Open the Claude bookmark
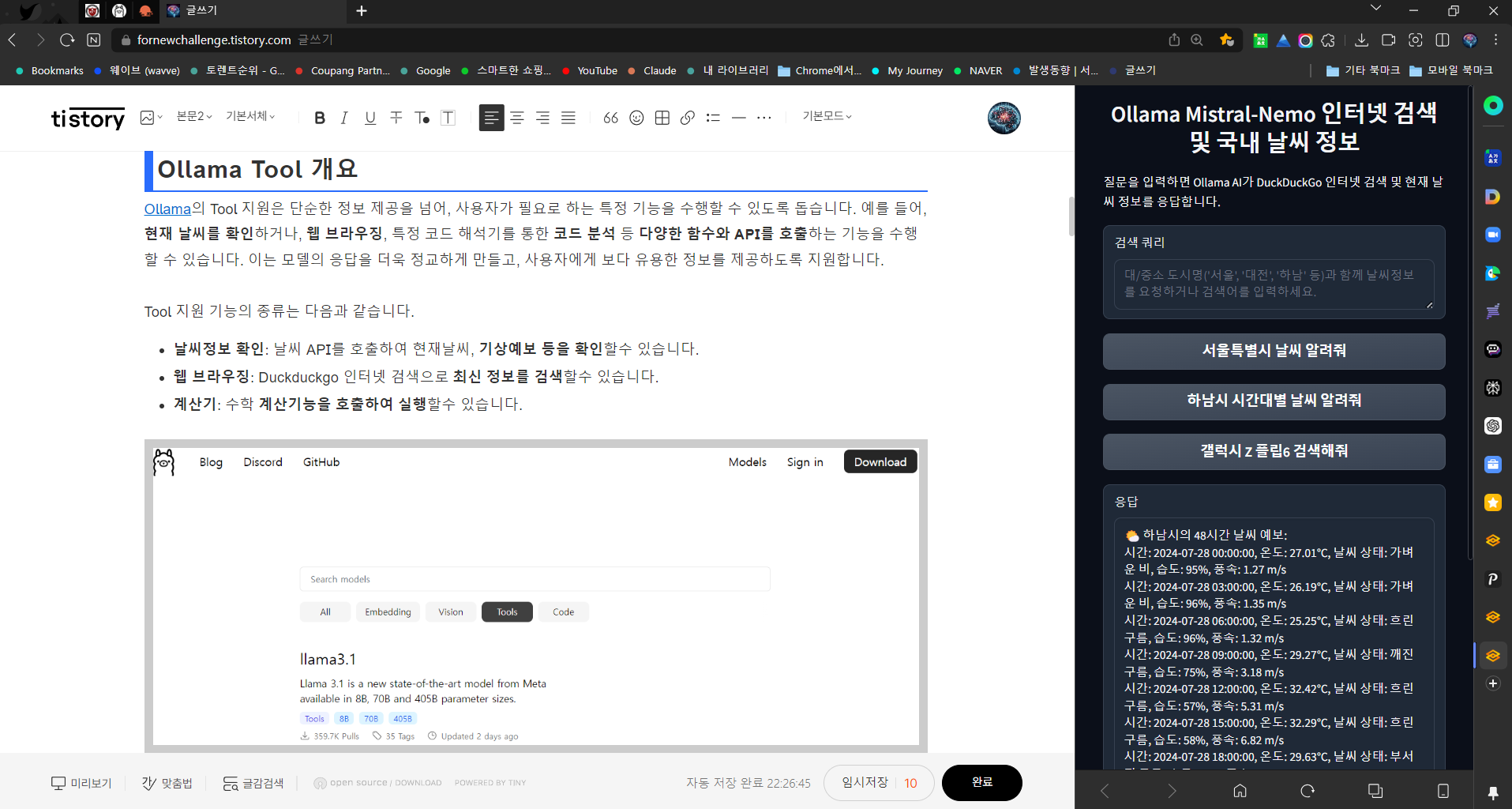Screen dimensions: 1512x809 click(x=652, y=70)
